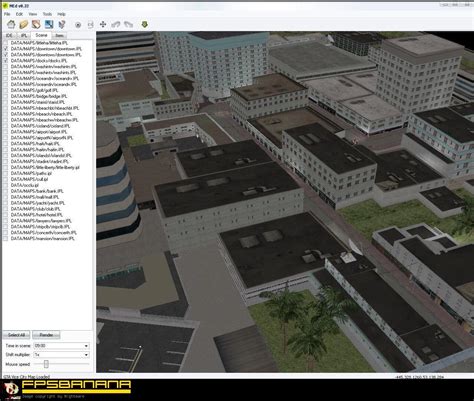Click the undo arrow toolbar icon
Image resolution: width=474 pixels, height=401 pixels.
tap(116, 24)
